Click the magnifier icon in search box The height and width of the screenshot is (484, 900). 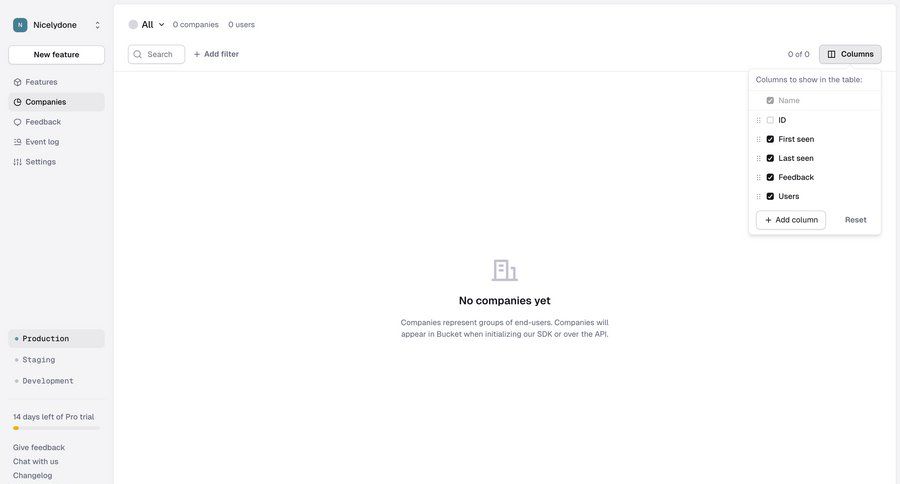138,54
